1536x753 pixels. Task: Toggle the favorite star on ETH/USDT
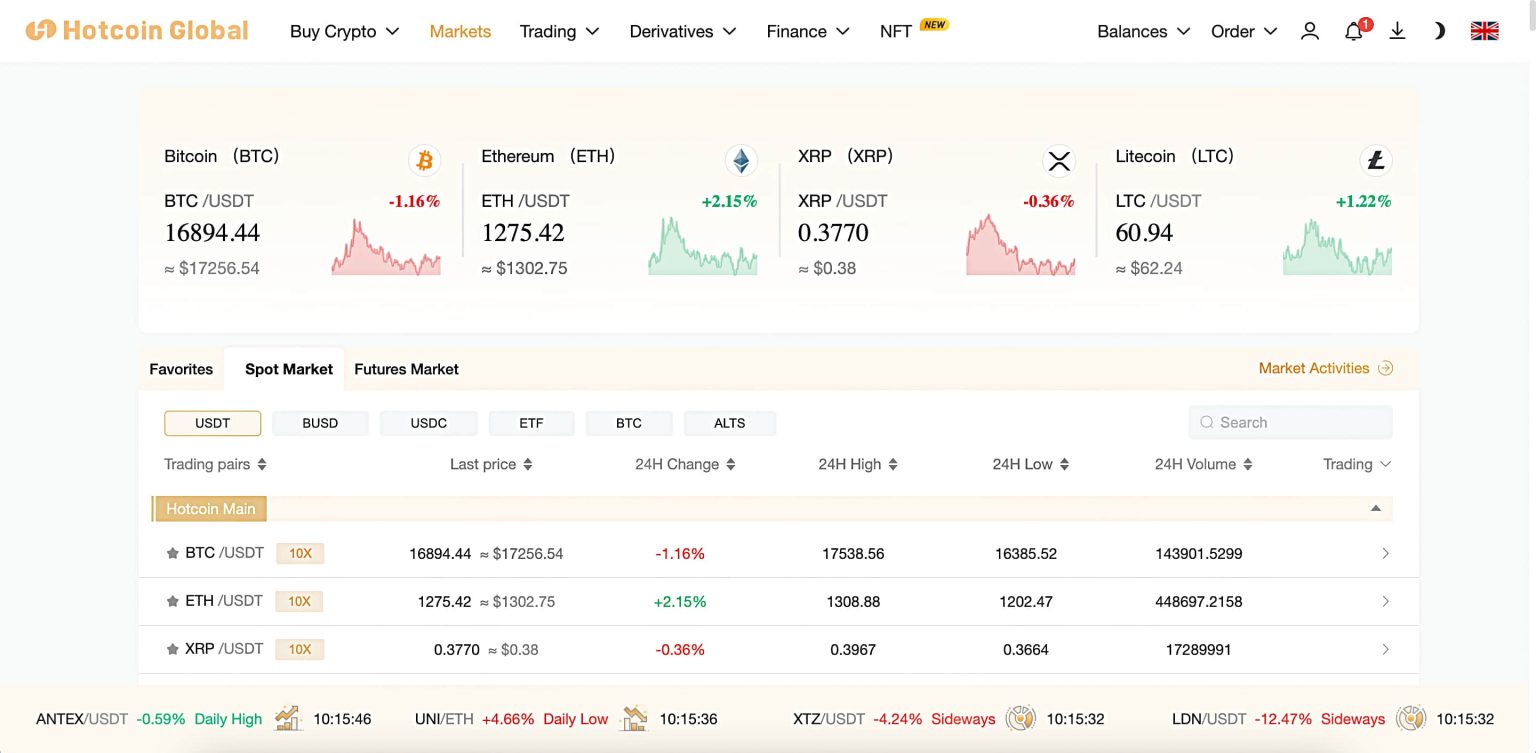172,601
